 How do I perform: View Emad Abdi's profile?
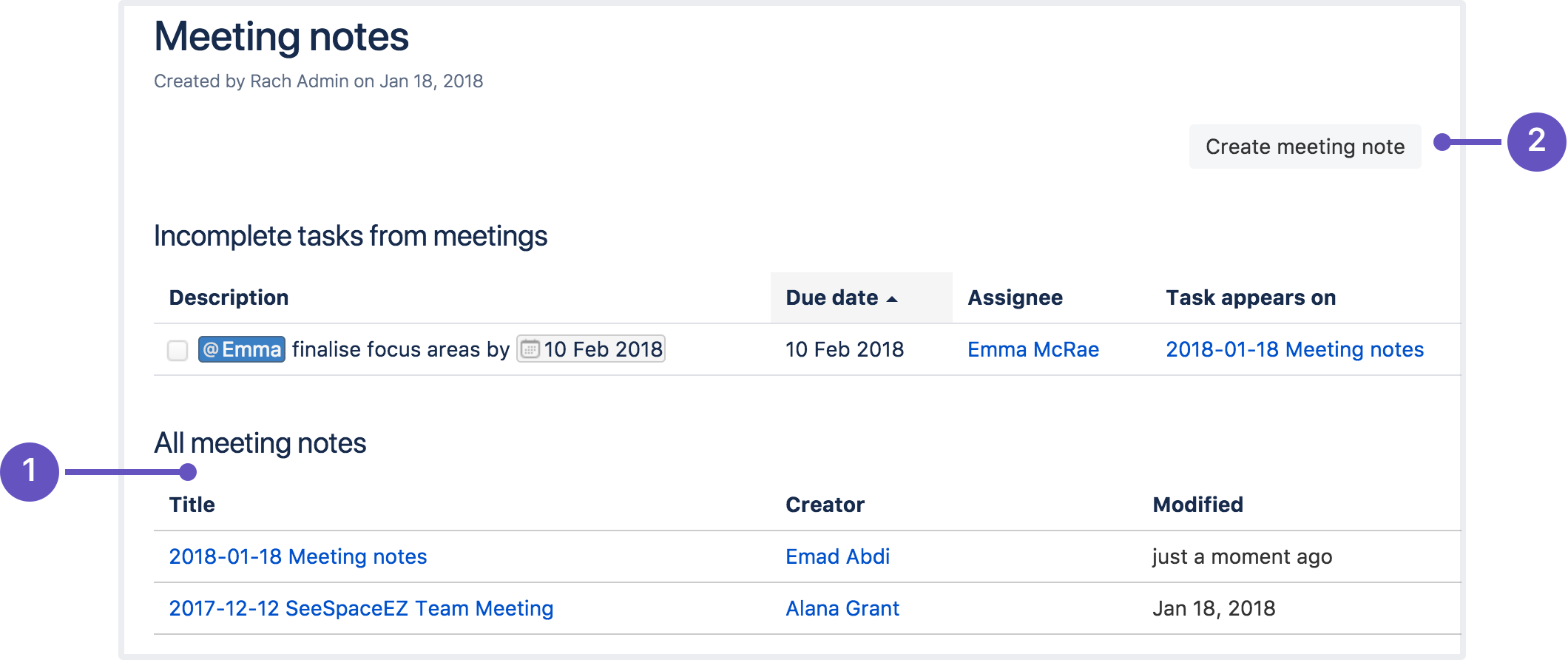(837, 556)
